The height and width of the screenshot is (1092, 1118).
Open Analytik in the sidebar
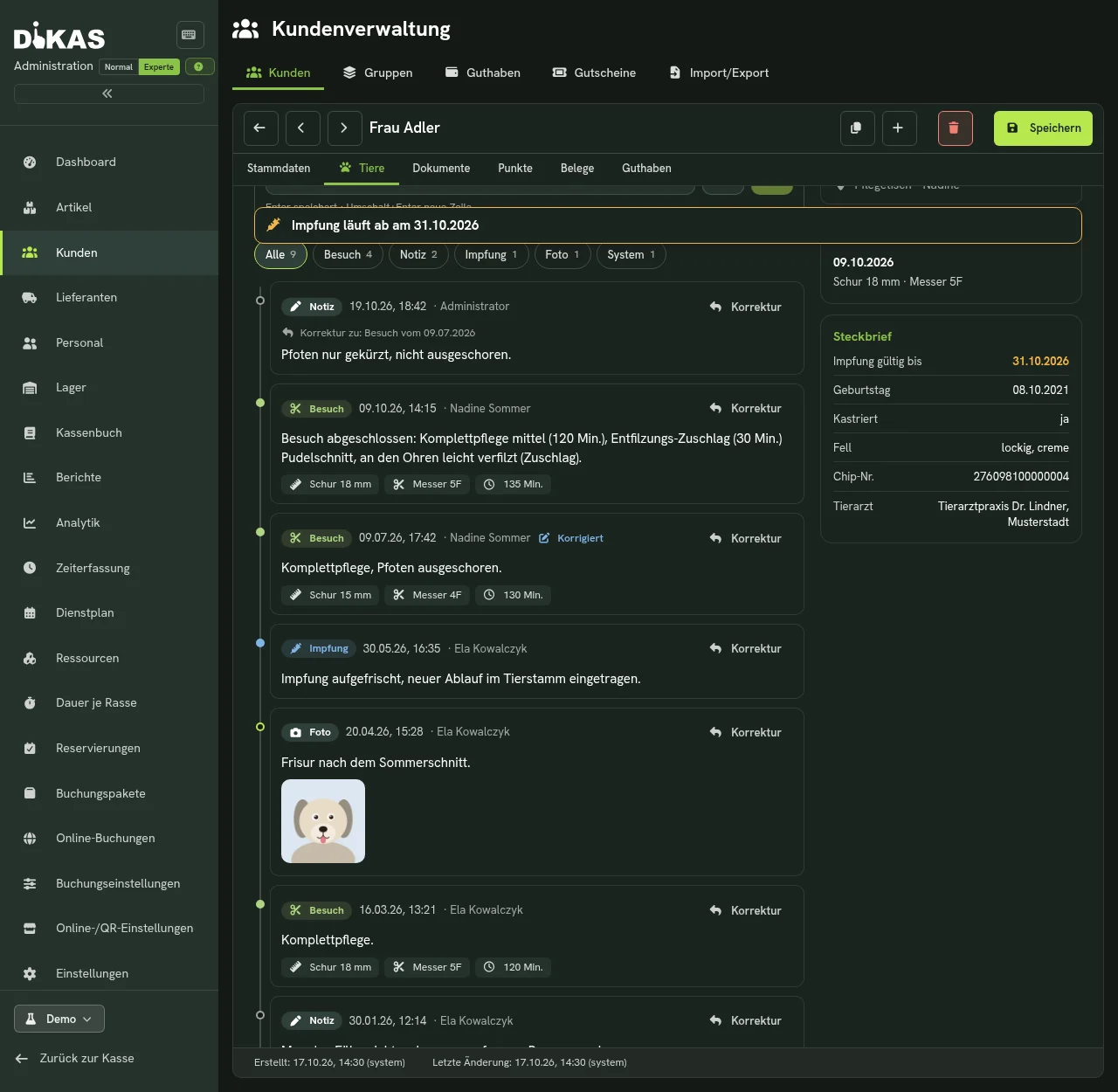tap(109, 523)
